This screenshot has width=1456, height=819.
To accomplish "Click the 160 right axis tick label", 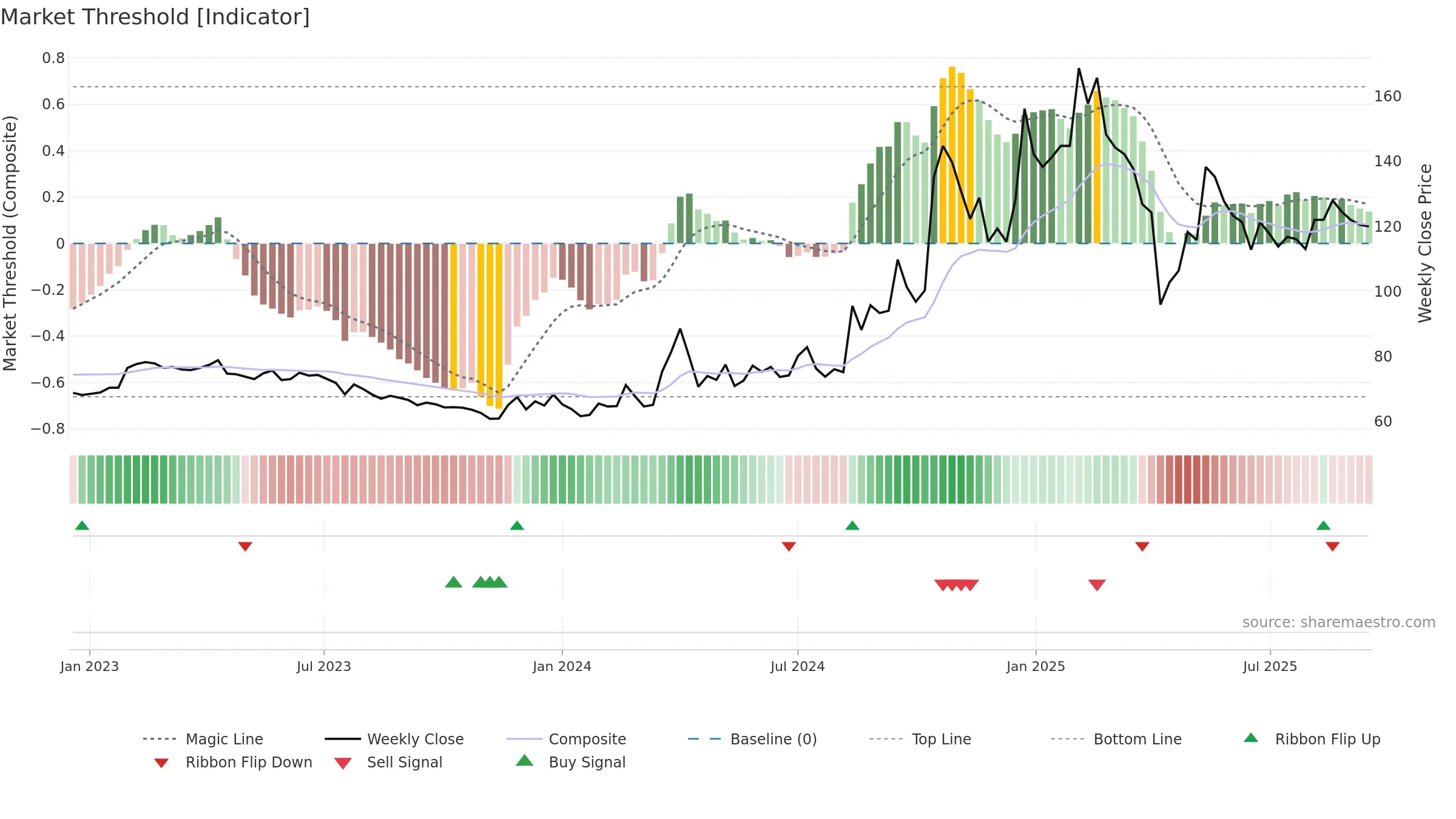I will point(1388,96).
